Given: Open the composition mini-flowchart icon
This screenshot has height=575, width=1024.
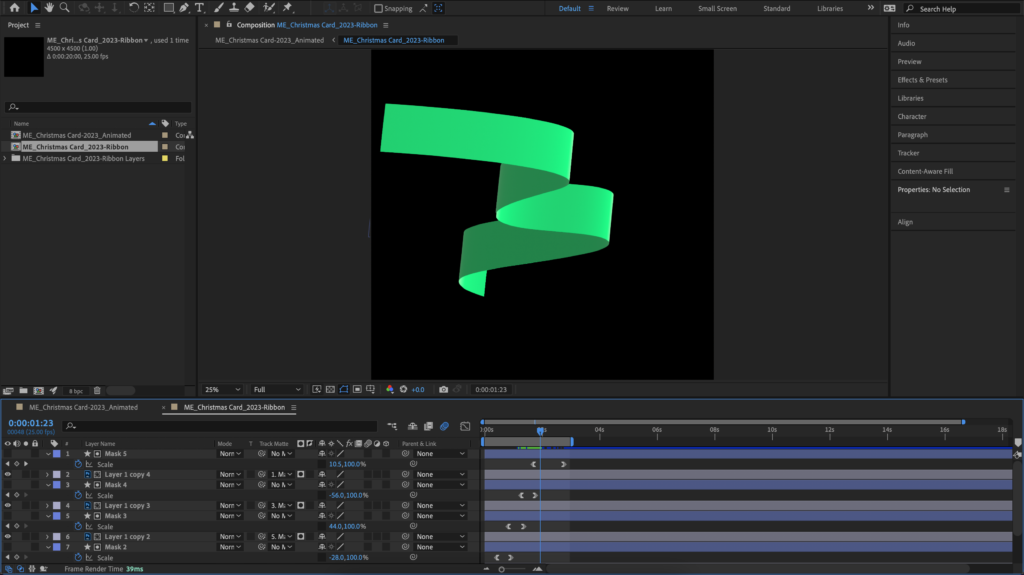Looking at the screenshot, I should pyautogui.click(x=392, y=426).
